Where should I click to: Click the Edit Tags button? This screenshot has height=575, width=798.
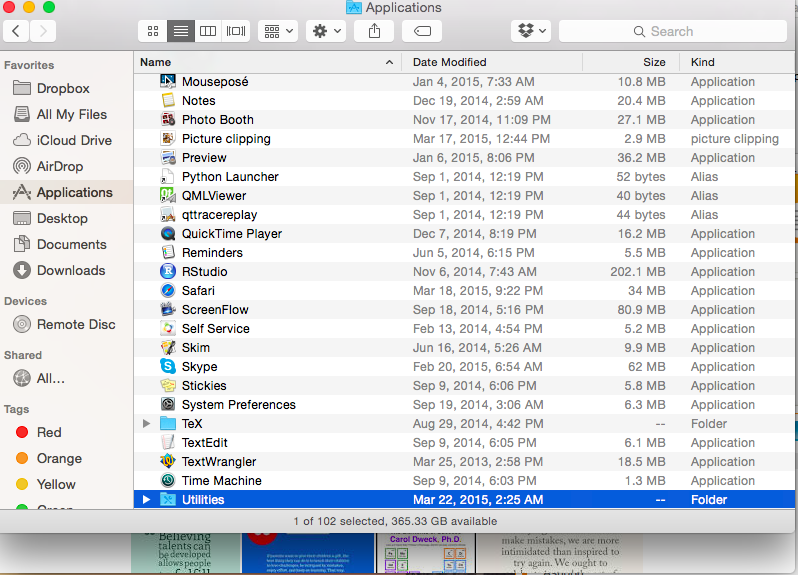click(x=422, y=32)
